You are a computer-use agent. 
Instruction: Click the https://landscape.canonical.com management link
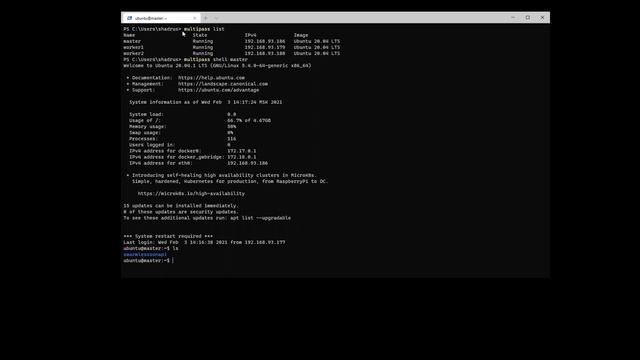(223, 84)
